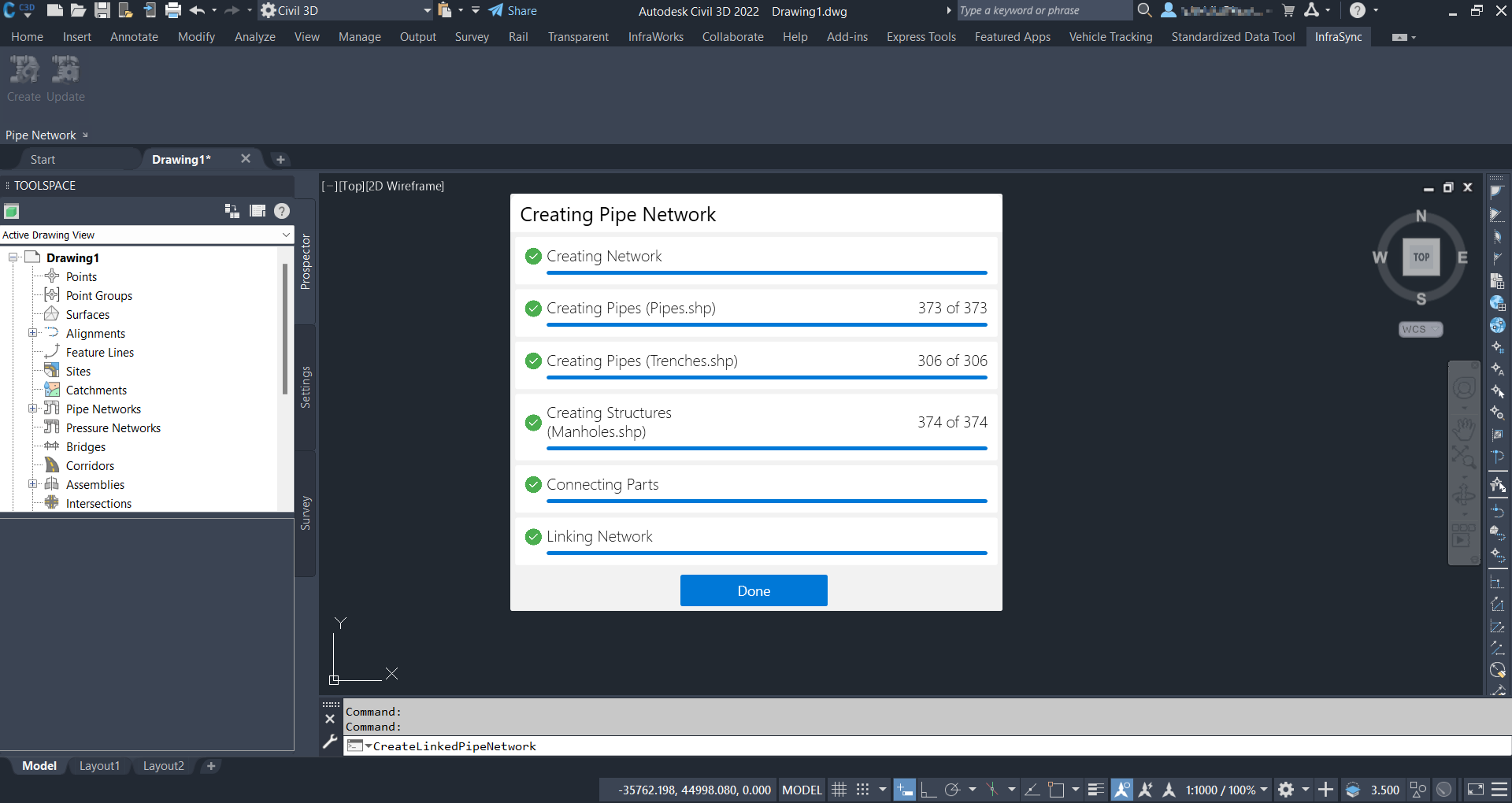Click the Linking Network progress bar

pyautogui.click(x=767, y=553)
